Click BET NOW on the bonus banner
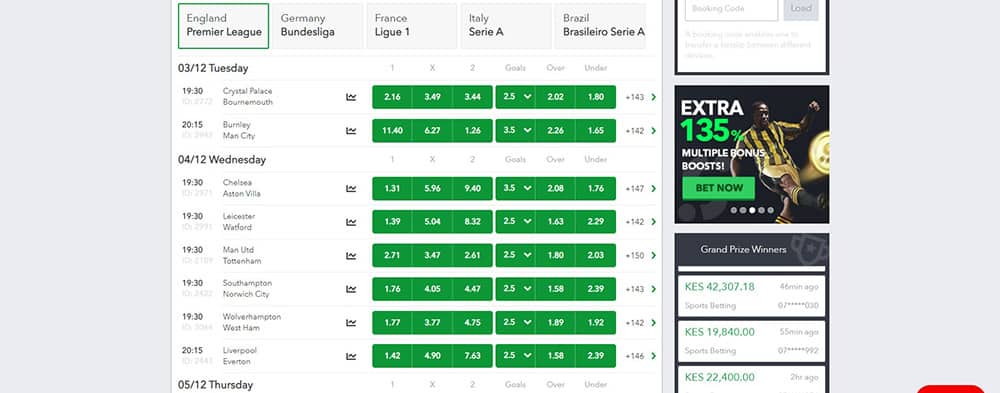This screenshot has height=393, width=1000. [x=719, y=188]
